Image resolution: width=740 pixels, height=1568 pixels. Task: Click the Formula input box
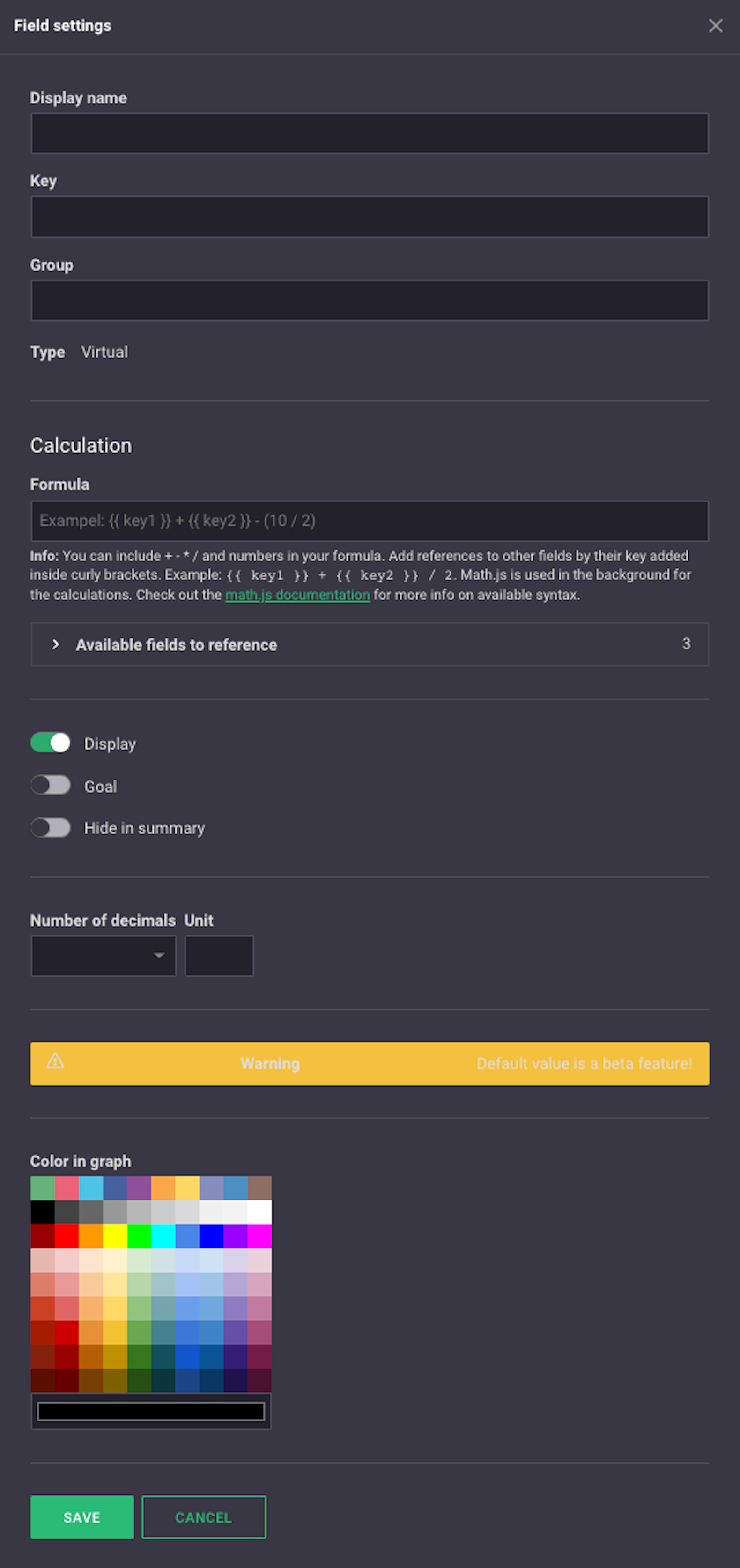370,521
